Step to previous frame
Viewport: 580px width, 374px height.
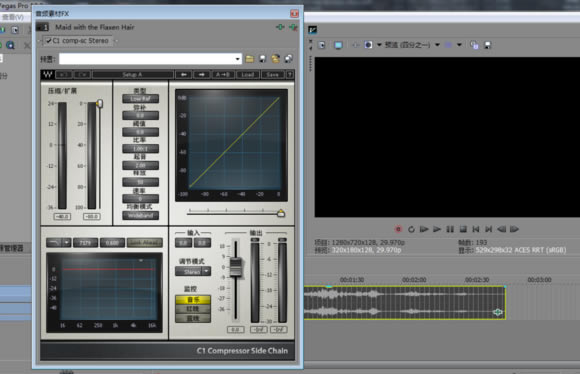pyautogui.click(x=502, y=229)
